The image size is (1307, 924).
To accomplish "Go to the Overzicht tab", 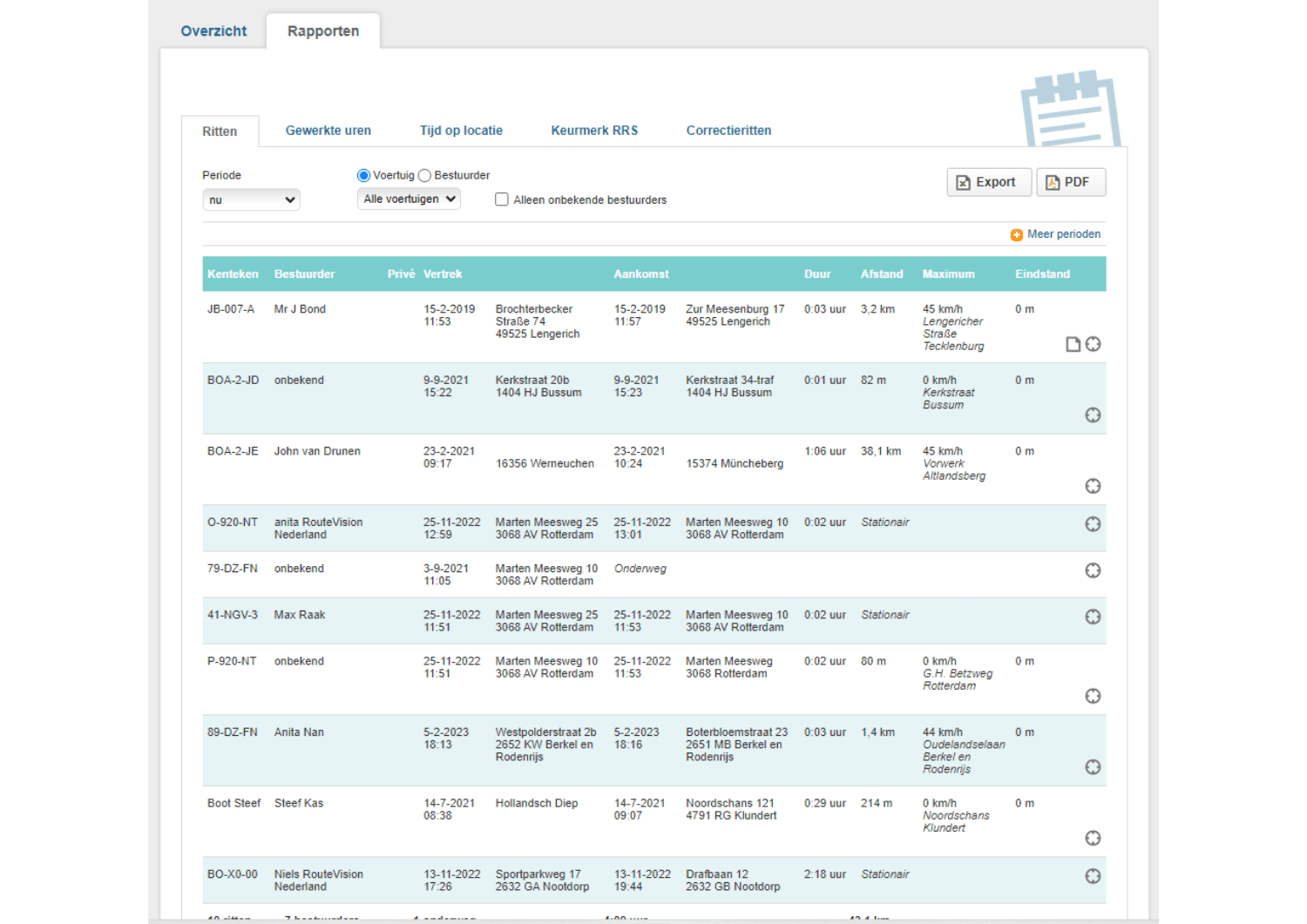I will click(x=213, y=31).
